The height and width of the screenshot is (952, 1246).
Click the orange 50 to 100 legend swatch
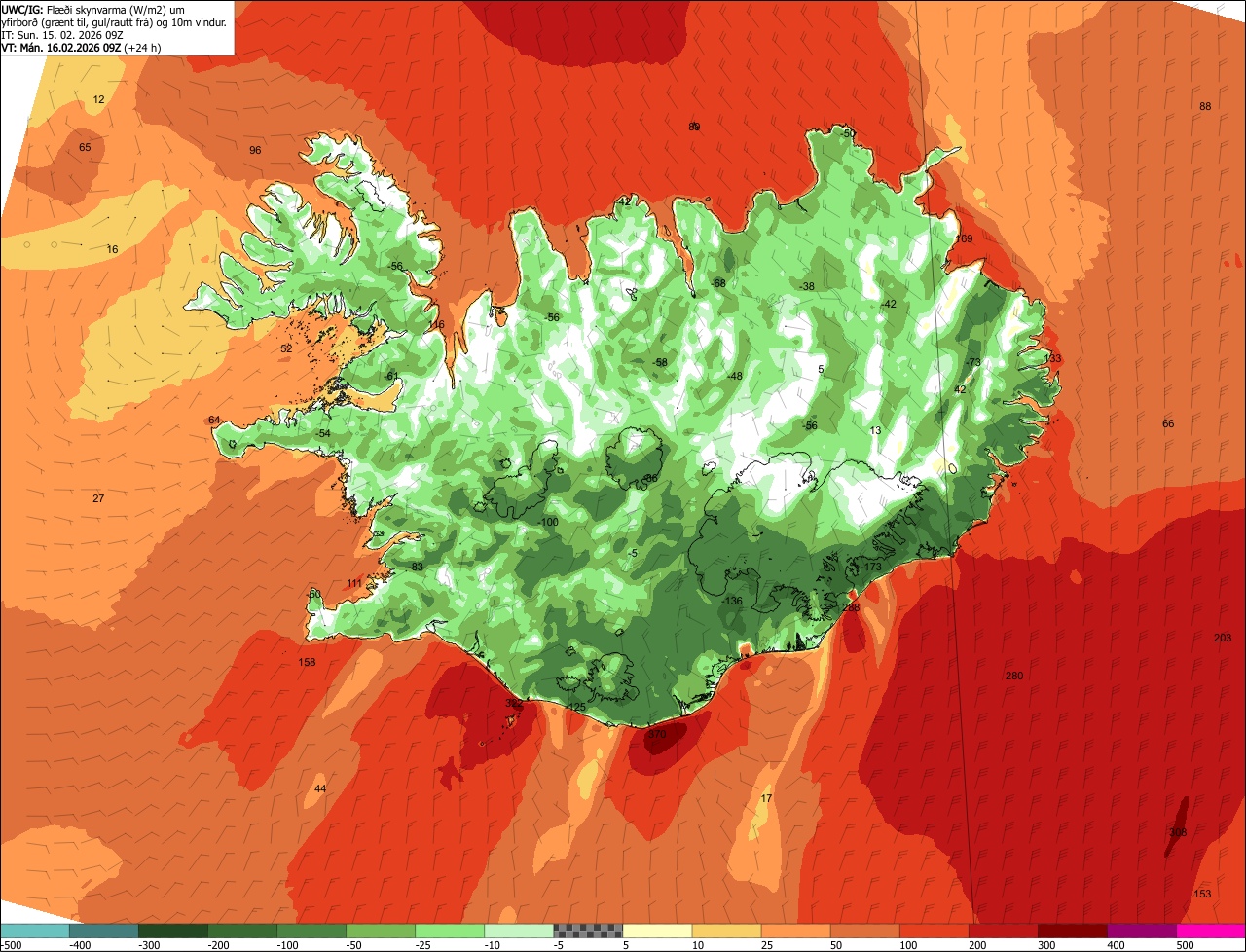[863, 931]
